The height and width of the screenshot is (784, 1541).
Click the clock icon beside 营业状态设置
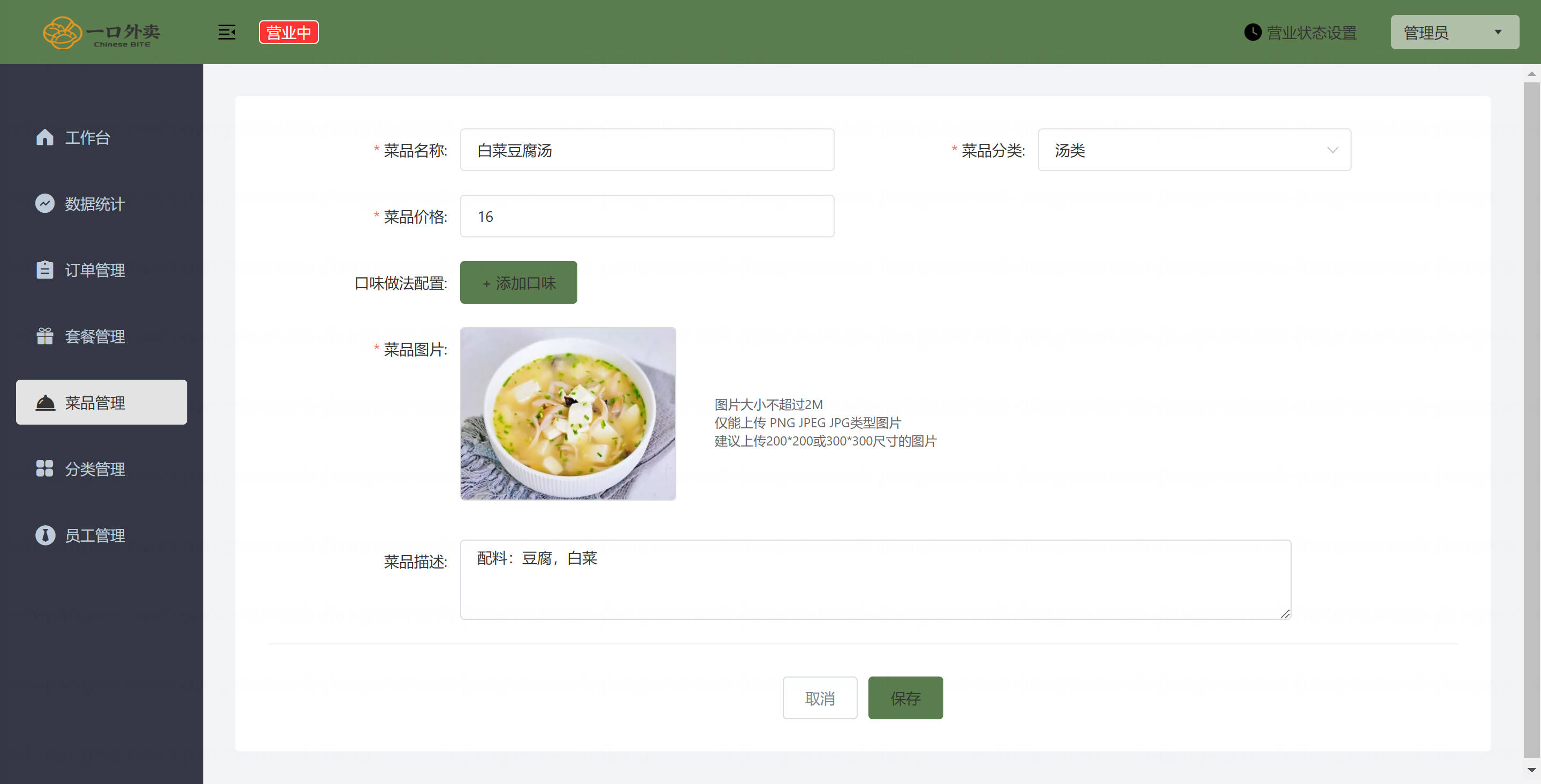pyautogui.click(x=1253, y=32)
